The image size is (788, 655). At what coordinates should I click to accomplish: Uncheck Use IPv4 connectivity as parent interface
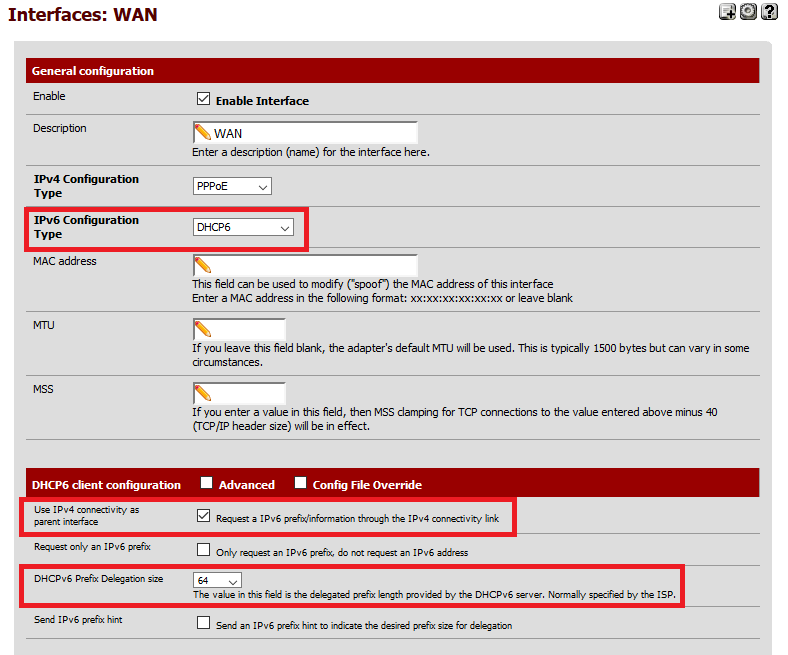(x=204, y=517)
